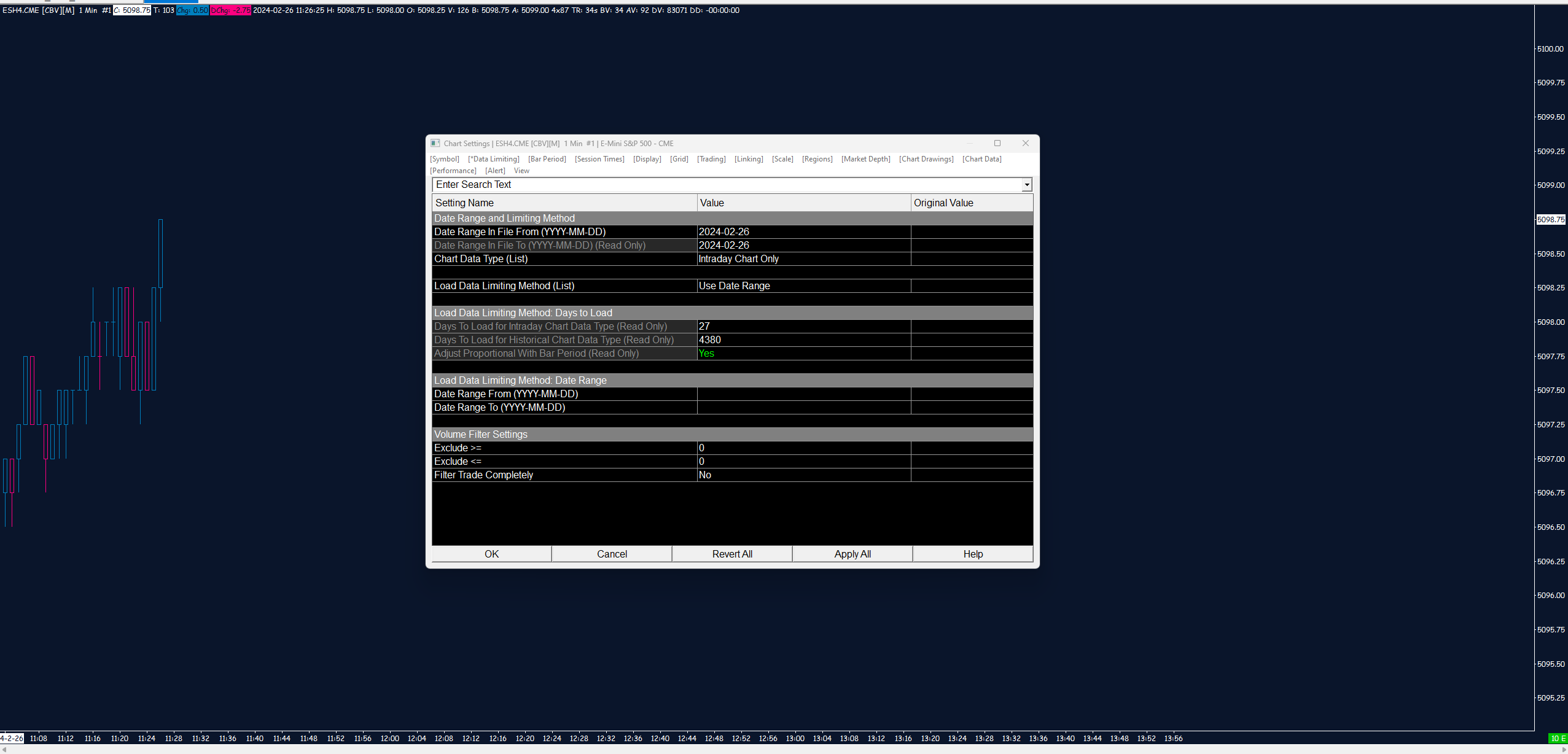1568x754 pixels.
Task: Open Load Data Limiting Method list
Action: coord(803,286)
